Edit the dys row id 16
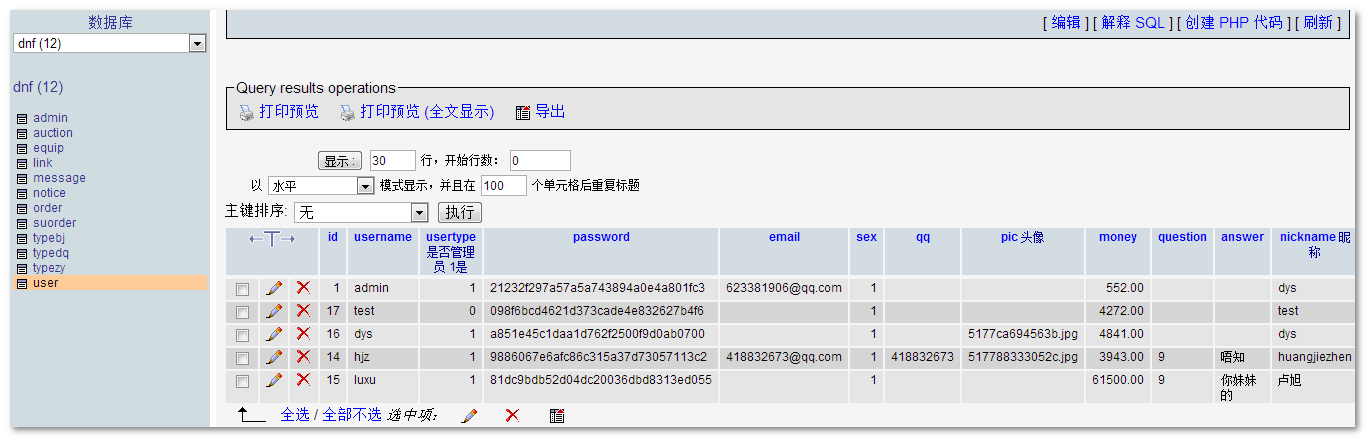The width and height of the screenshot is (1366, 438). (x=274, y=334)
